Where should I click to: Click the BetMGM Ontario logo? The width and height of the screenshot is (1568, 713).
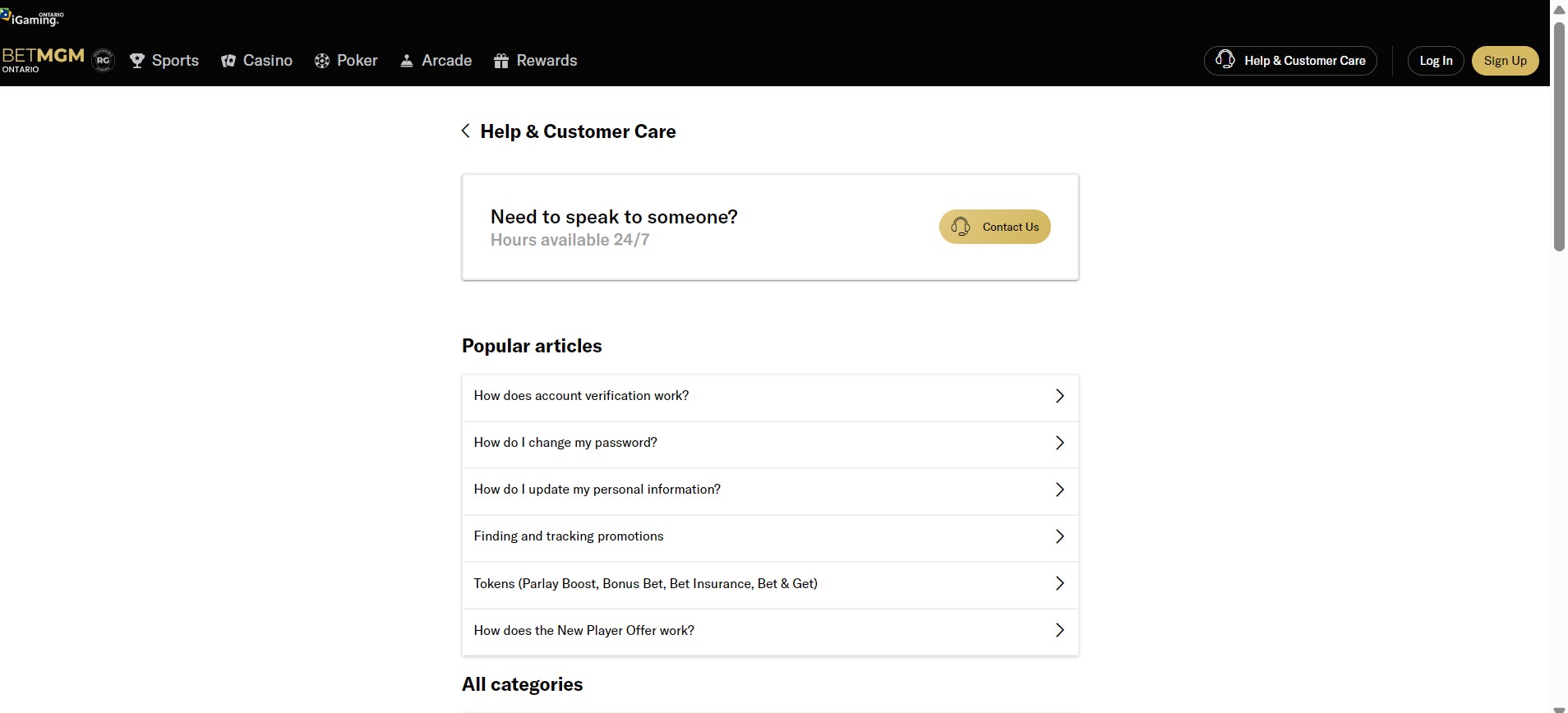tap(43, 59)
